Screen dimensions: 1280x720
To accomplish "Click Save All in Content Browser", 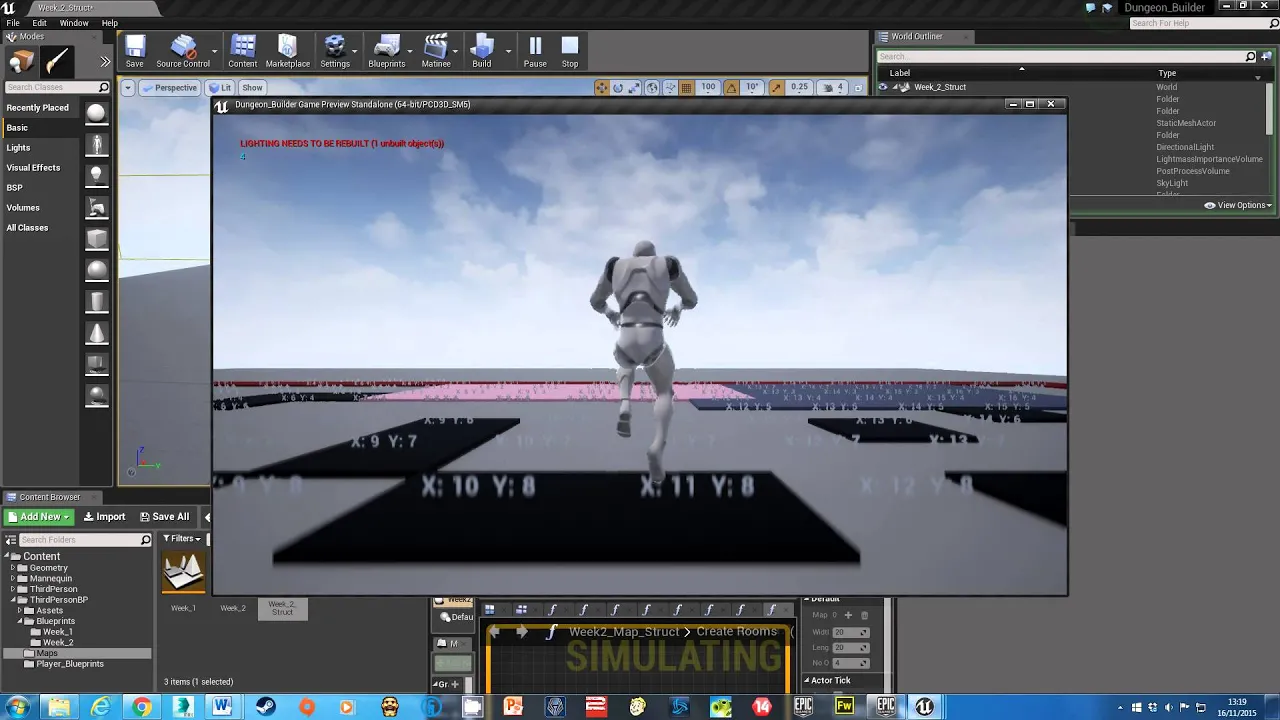I will [165, 517].
